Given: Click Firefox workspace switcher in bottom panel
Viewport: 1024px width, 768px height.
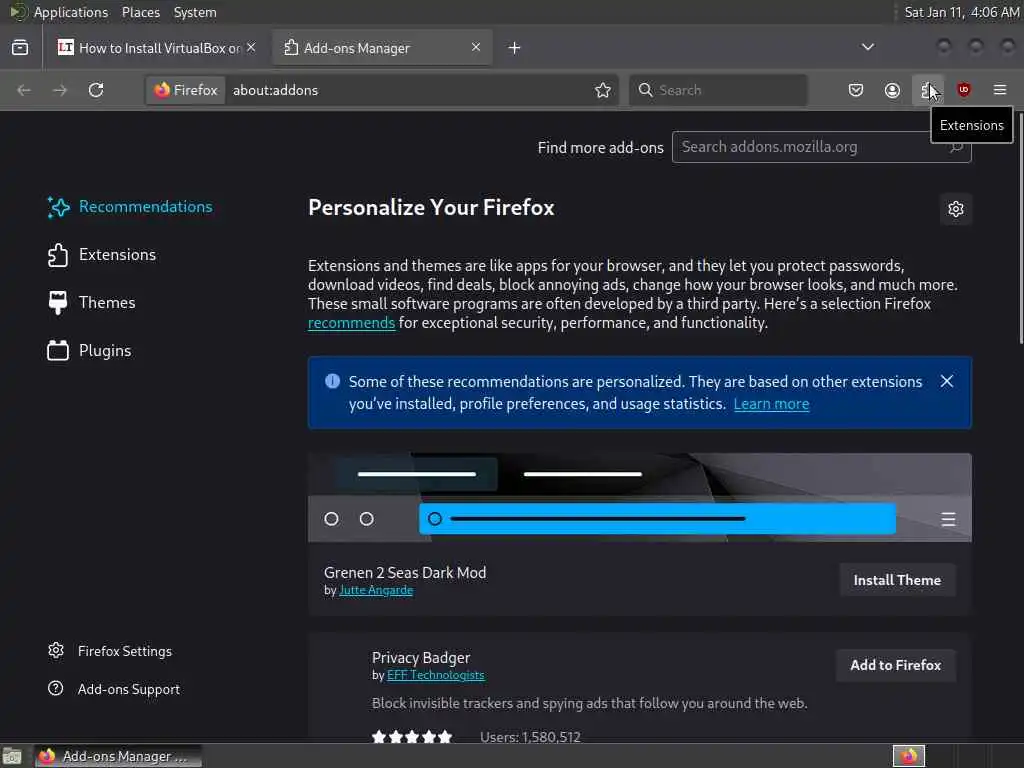Looking at the screenshot, I should (908, 756).
